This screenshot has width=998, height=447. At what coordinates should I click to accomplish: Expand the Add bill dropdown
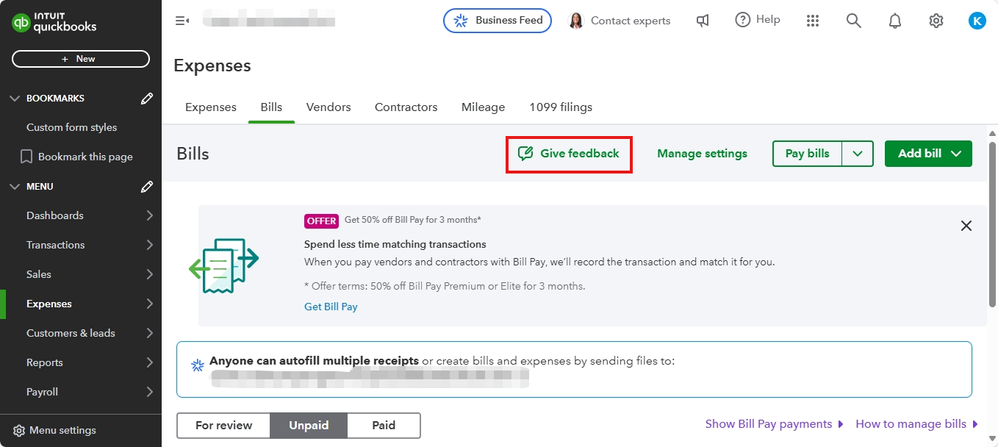957,153
